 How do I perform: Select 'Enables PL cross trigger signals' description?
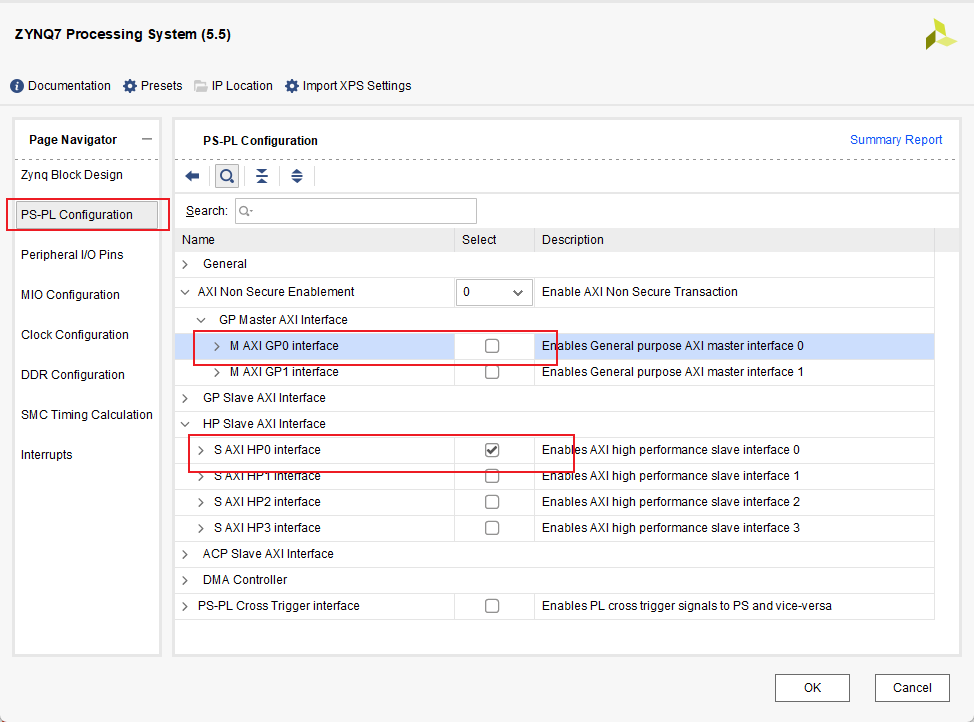tap(687, 606)
